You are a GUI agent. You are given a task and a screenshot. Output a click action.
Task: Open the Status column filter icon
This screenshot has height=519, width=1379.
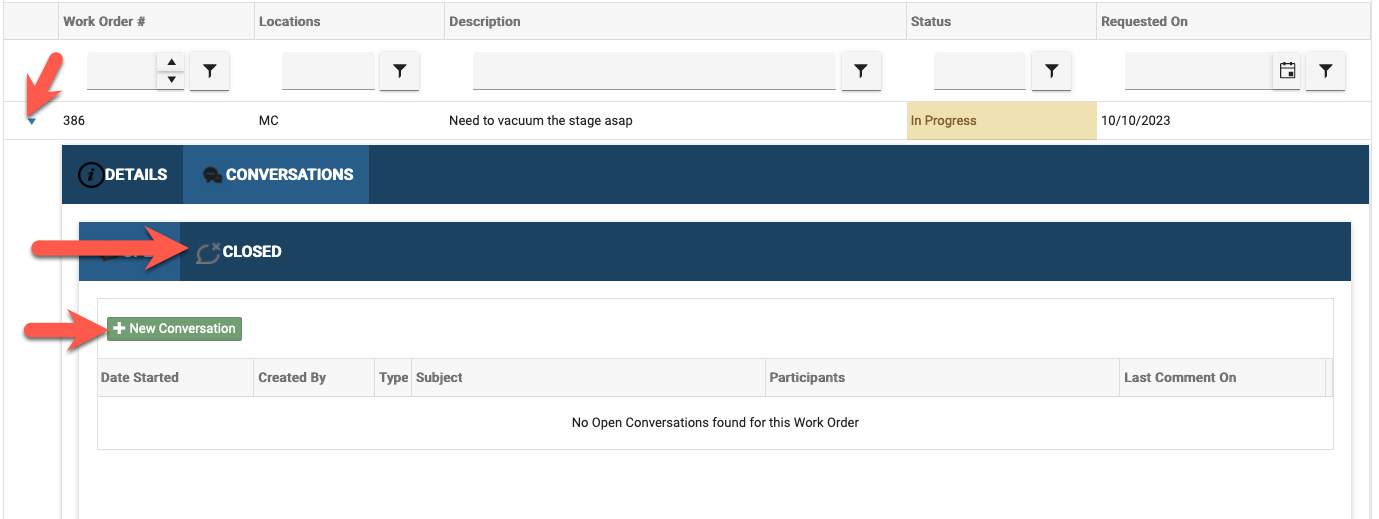tap(1051, 71)
